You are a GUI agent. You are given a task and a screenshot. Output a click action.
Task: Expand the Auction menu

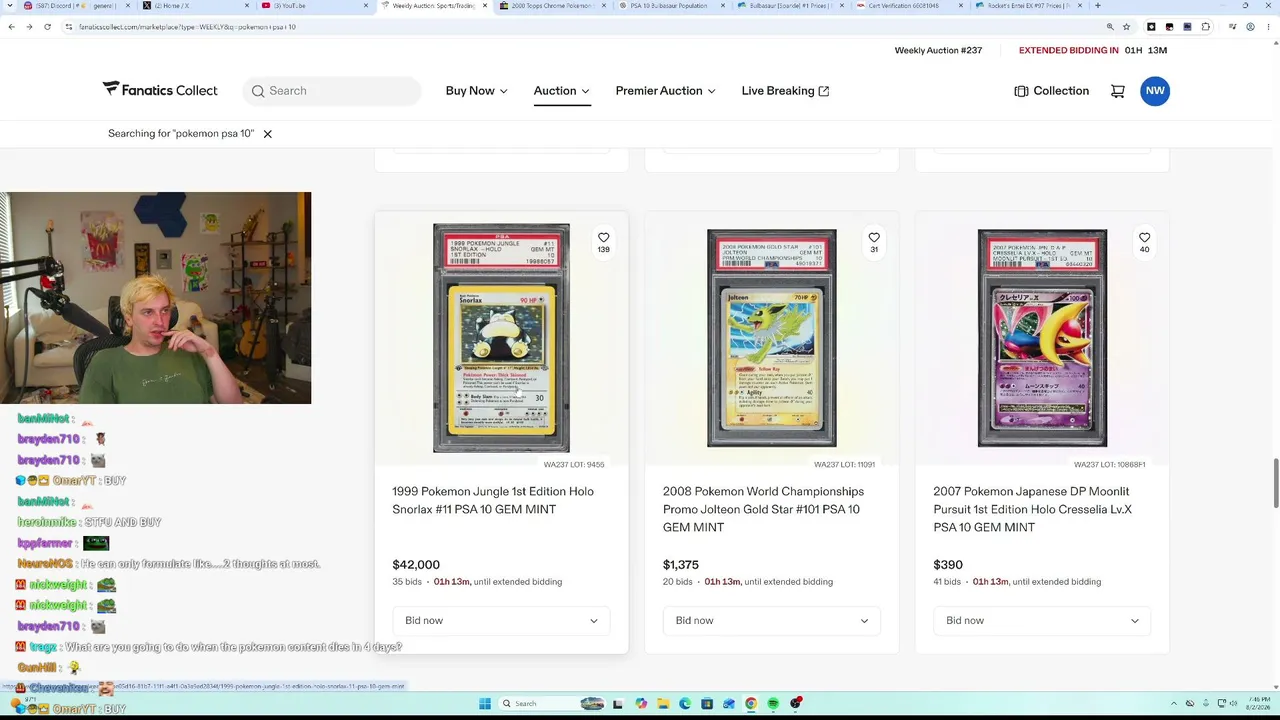click(561, 91)
